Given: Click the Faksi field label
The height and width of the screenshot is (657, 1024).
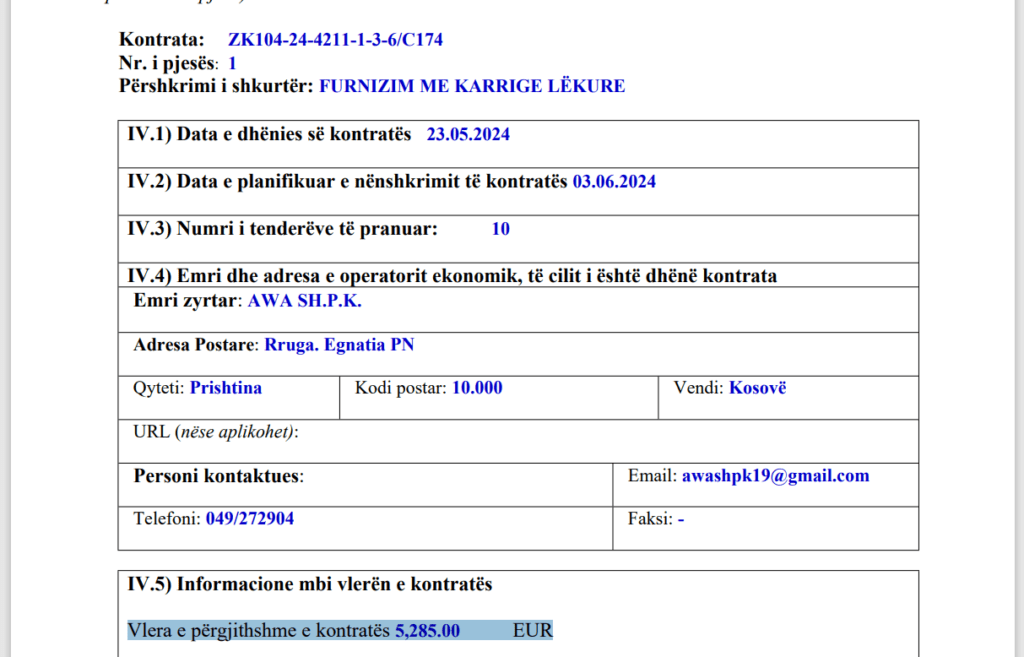Looking at the screenshot, I should tap(649, 518).
